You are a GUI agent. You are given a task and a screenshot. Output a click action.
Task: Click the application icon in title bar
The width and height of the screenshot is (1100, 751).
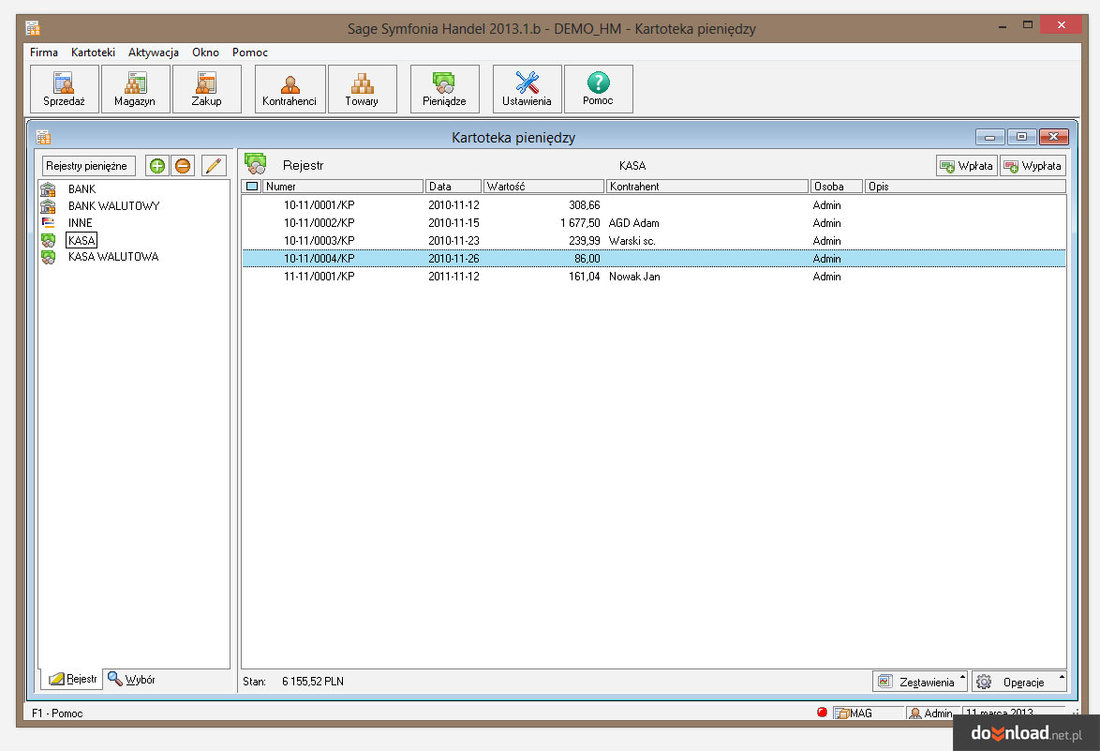(x=32, y=28)
